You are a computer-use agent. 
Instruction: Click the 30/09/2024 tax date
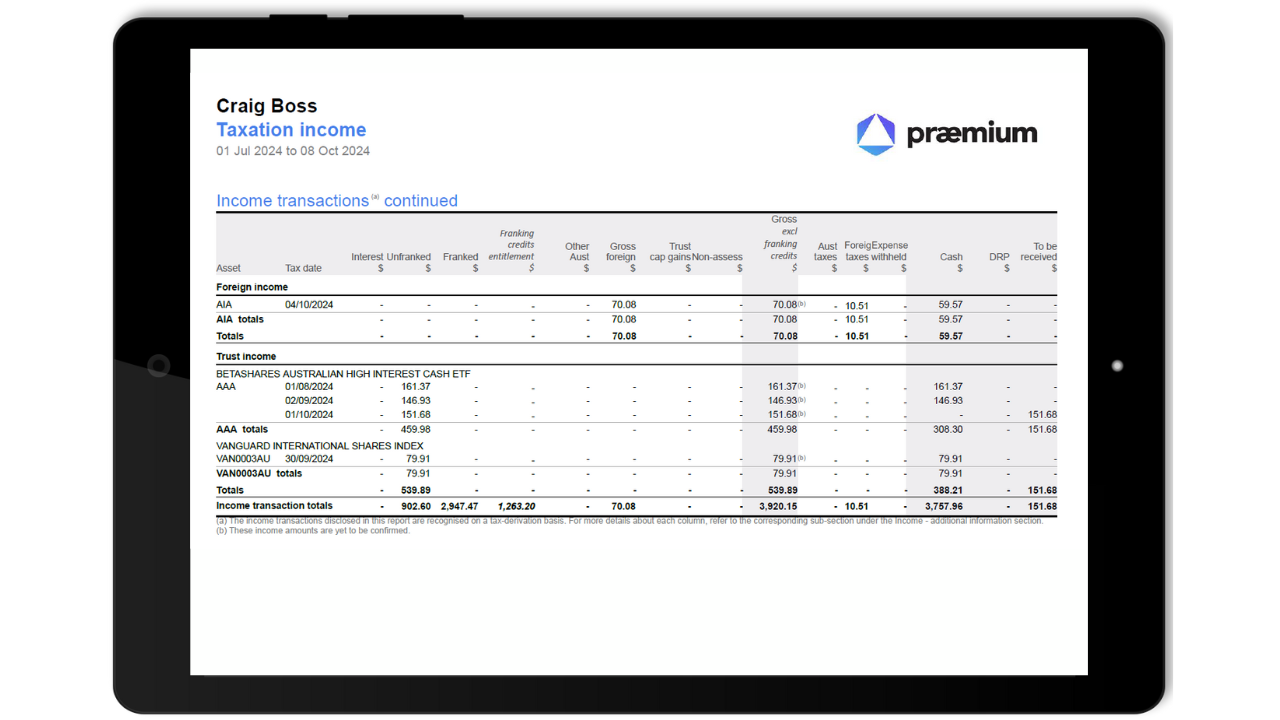pos(309,460)
